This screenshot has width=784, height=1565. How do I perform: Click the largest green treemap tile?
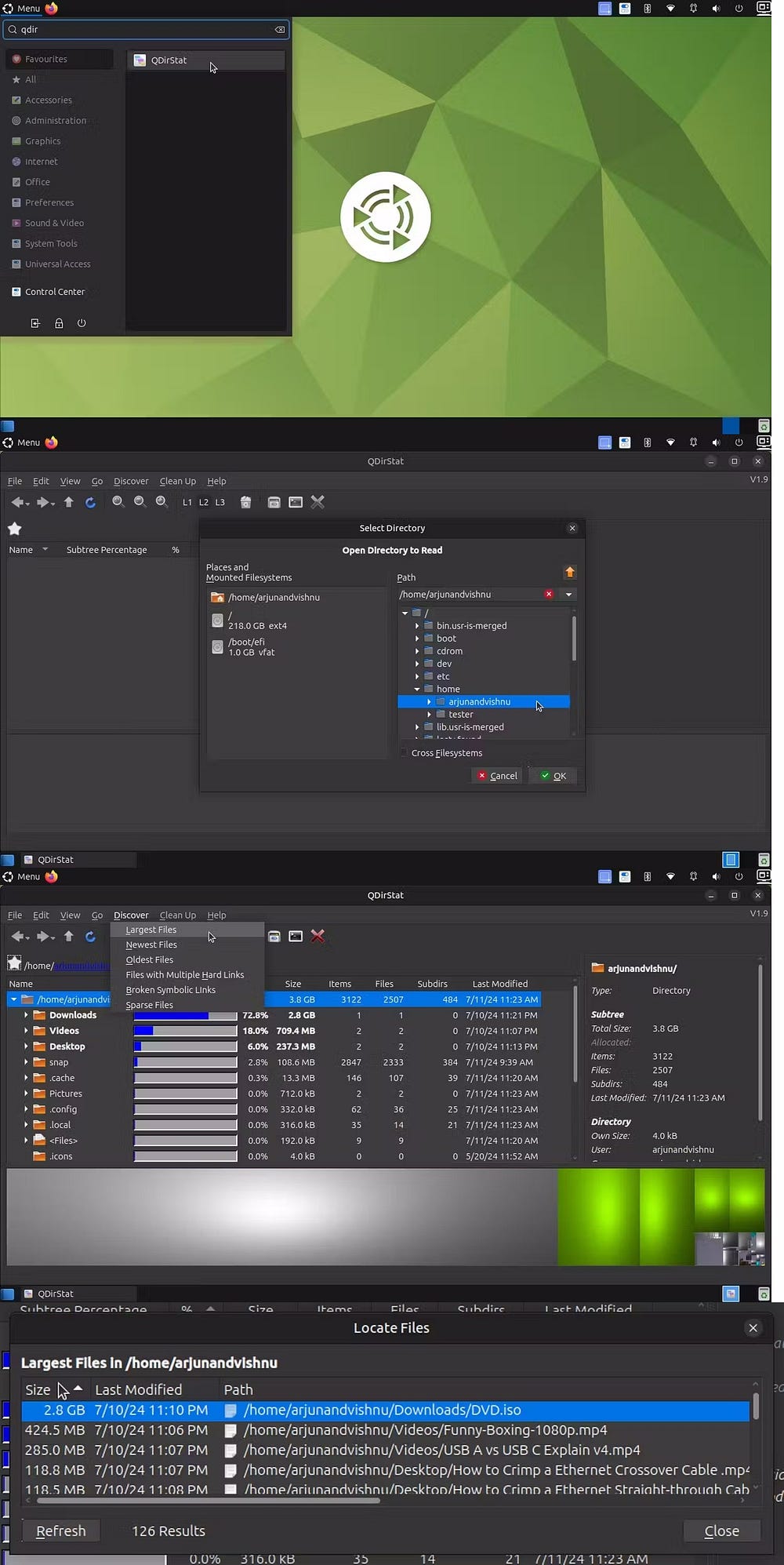point(598,1217)
